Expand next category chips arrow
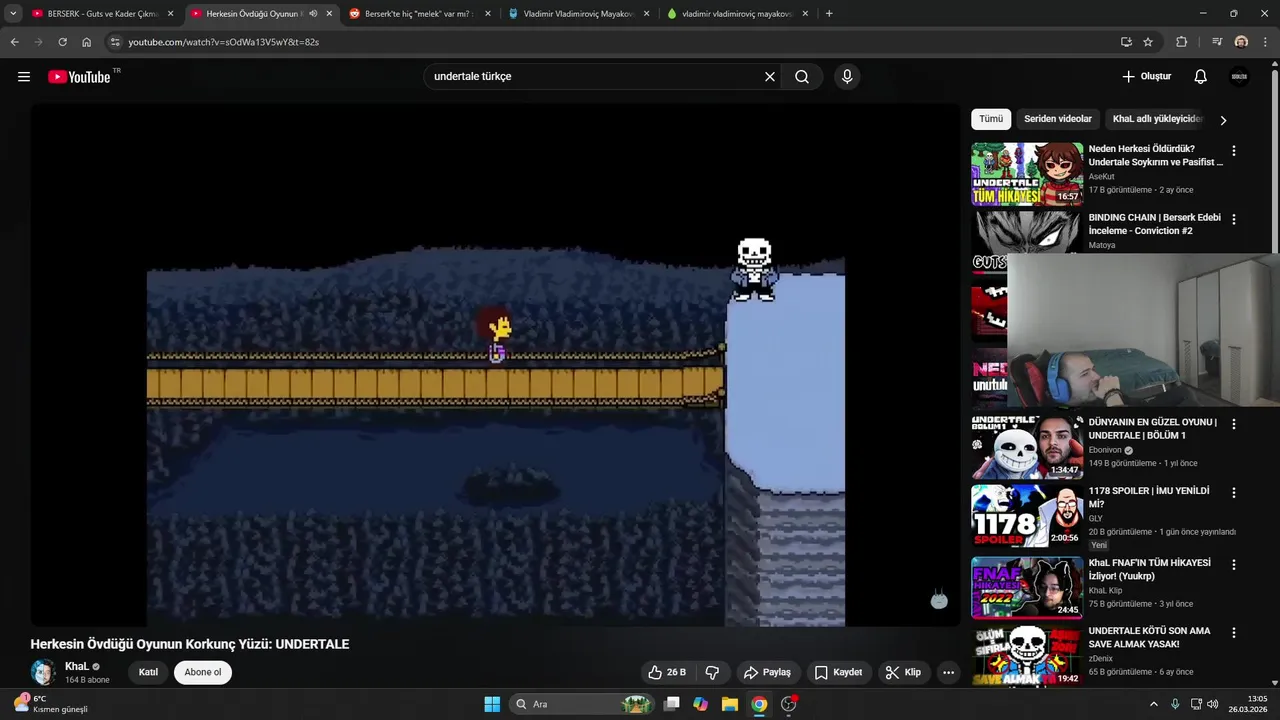1280x720 pixels. click(x=1222, y=120)
